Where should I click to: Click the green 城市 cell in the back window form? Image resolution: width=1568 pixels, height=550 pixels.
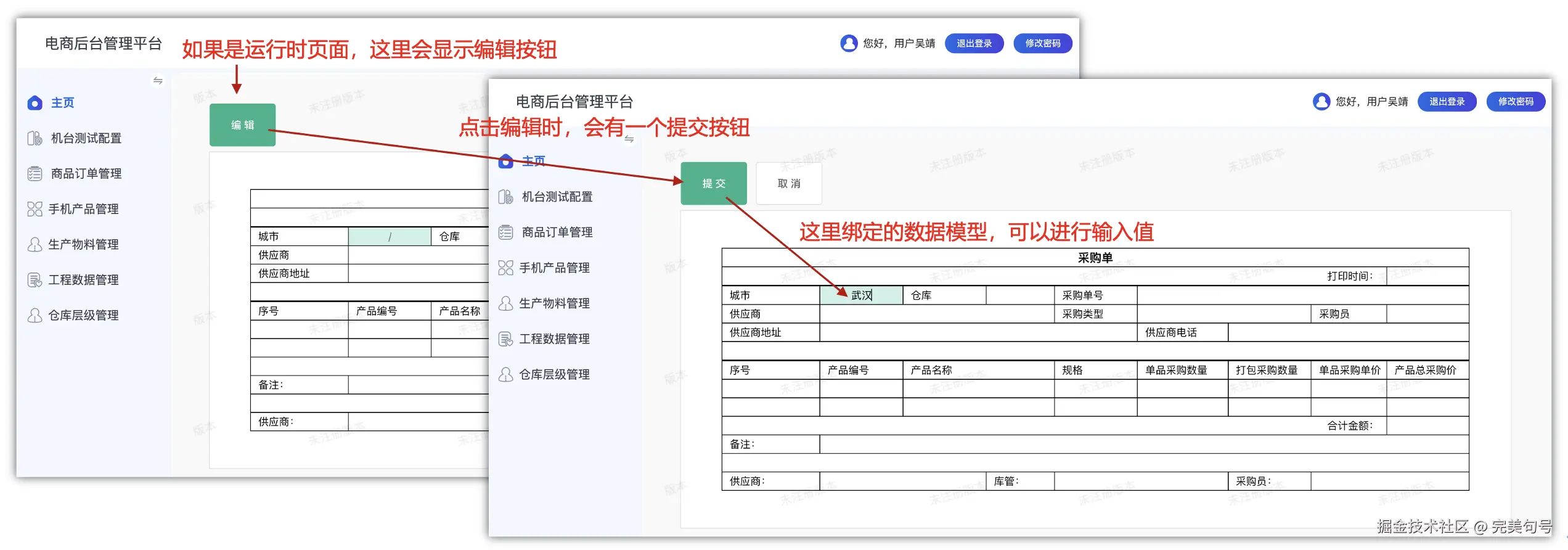pos(390,237)
